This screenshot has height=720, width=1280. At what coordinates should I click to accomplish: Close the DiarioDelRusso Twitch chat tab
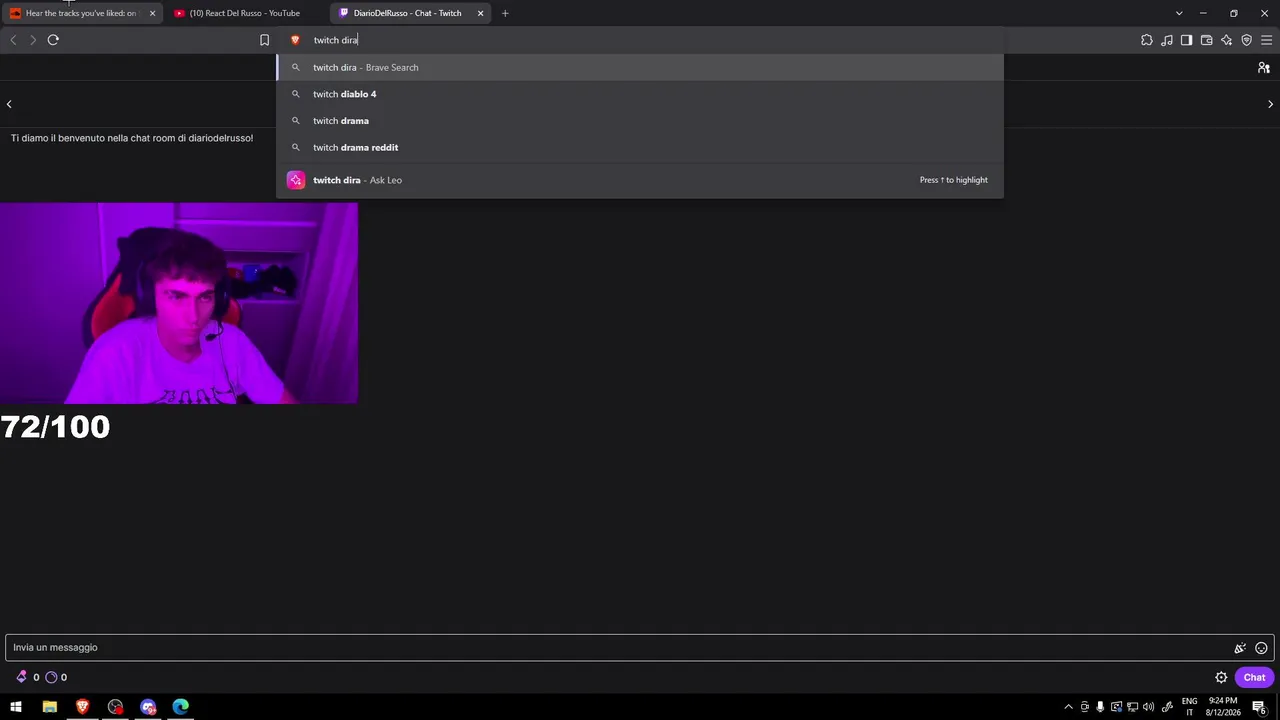click(x=480, y=13)
